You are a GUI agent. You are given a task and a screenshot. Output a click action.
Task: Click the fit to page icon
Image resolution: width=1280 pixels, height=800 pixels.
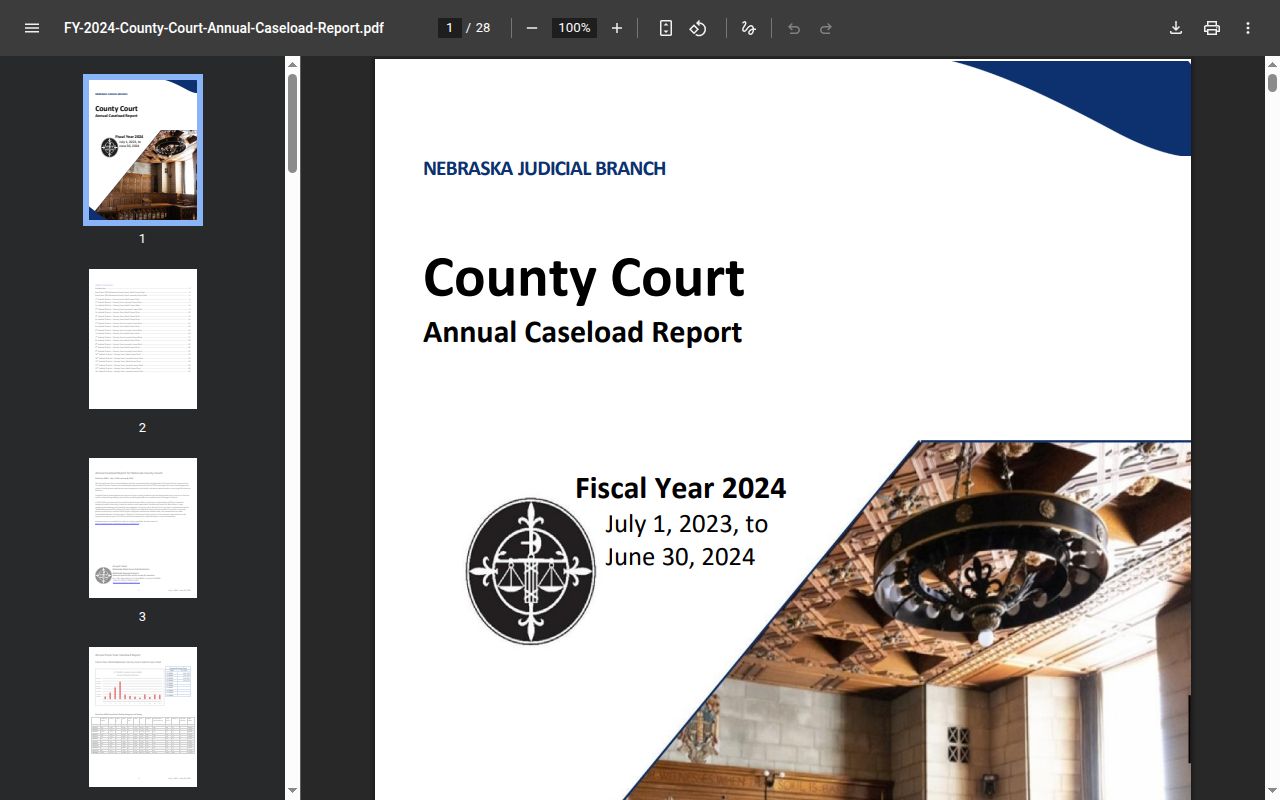(666, 28)
